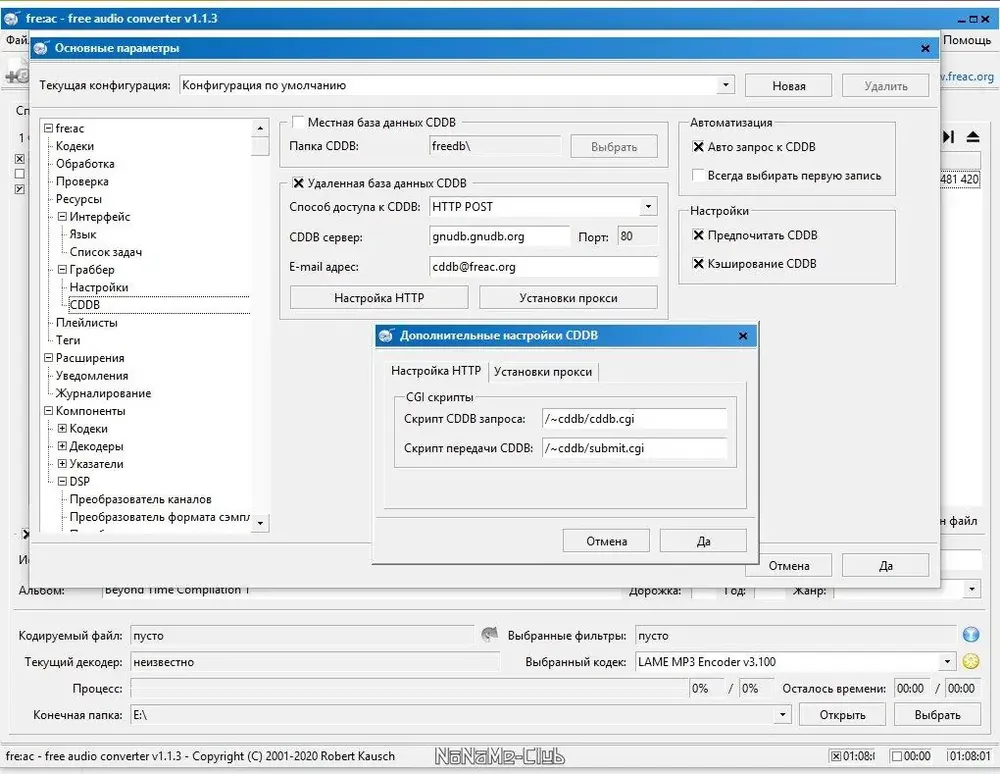Uncheck the Кэширование CDDB option
1000x774 pixels.
tap(698, 263)
